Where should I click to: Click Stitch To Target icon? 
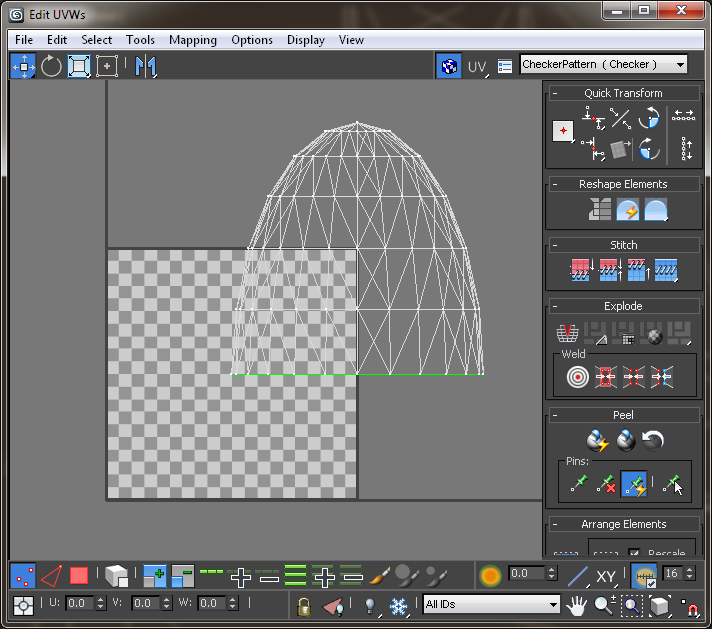point(581,270)
